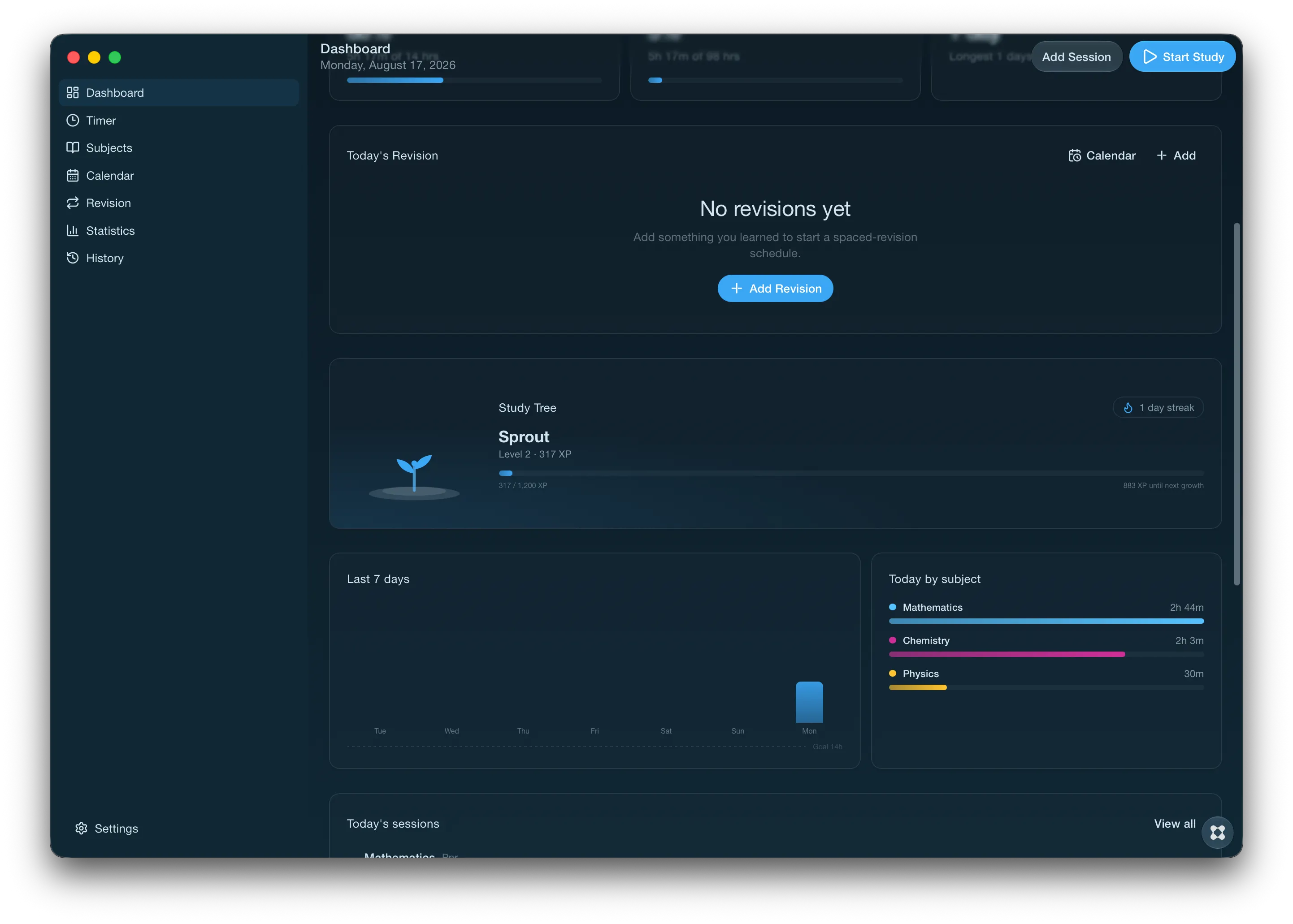The height and width of the screenshot is (924, 1293).
Task: Click the floating round button at bottom right
Action: click(1217, 833)
